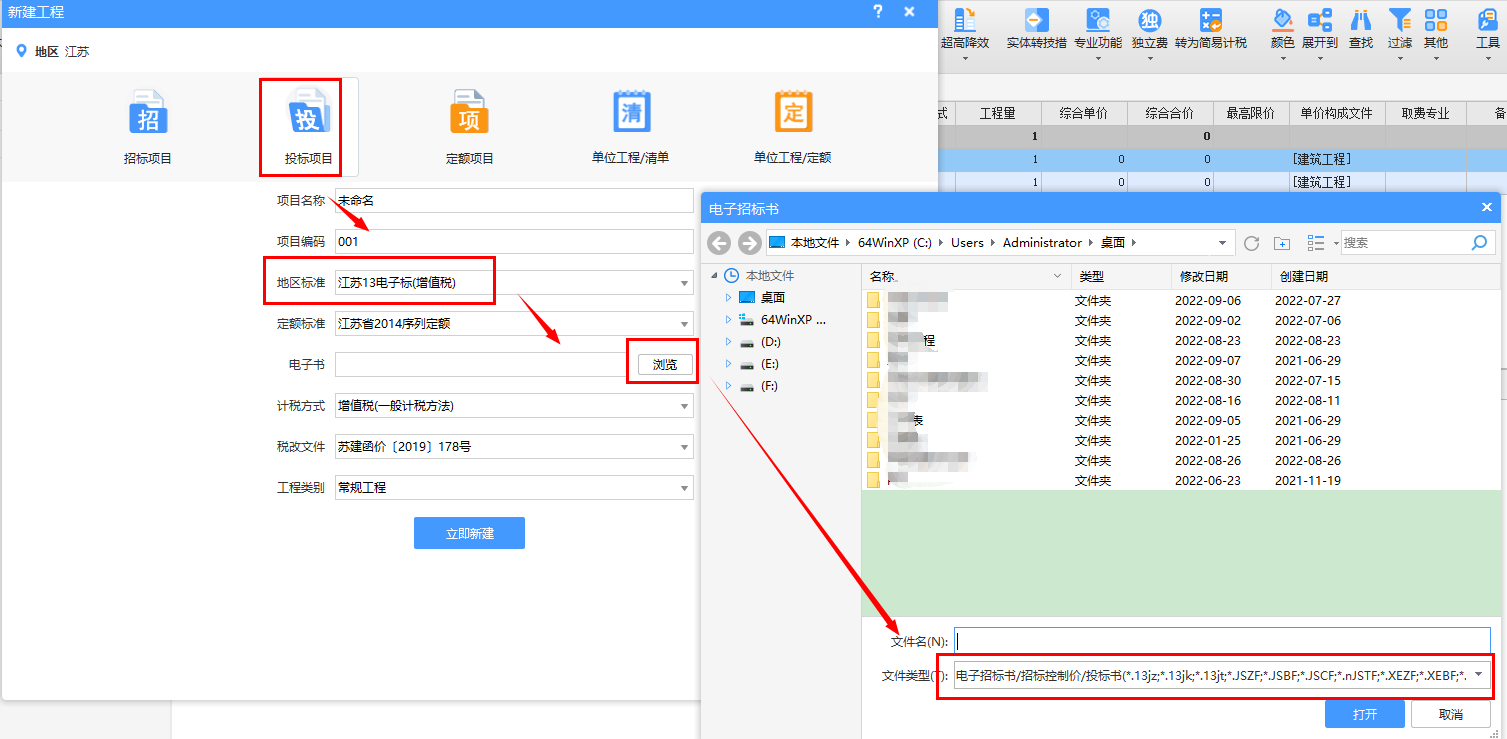Open the 定额标准 dropdown
Screen dimensions: 1507x739
685,324
